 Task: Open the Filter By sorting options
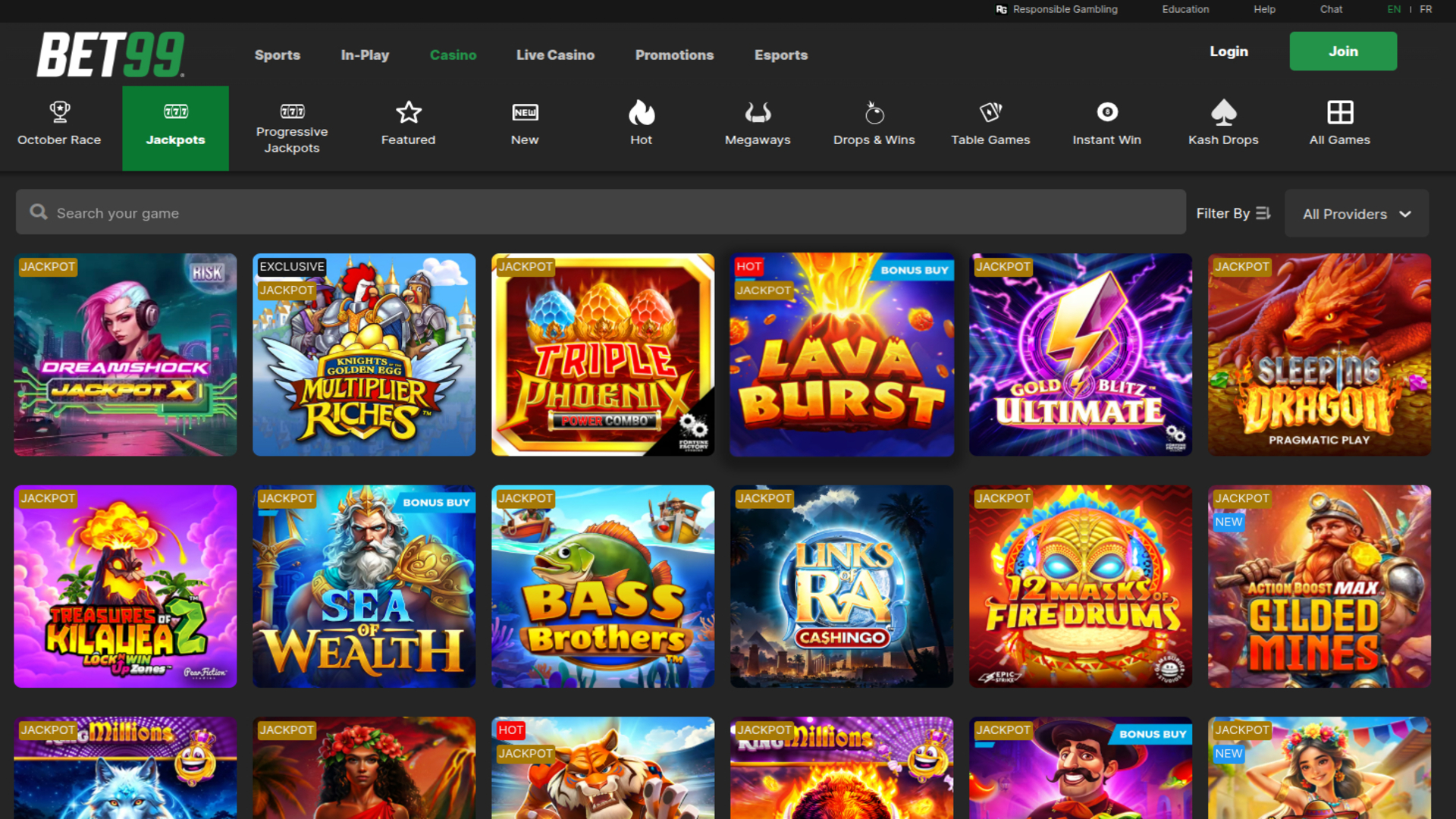1233,213
